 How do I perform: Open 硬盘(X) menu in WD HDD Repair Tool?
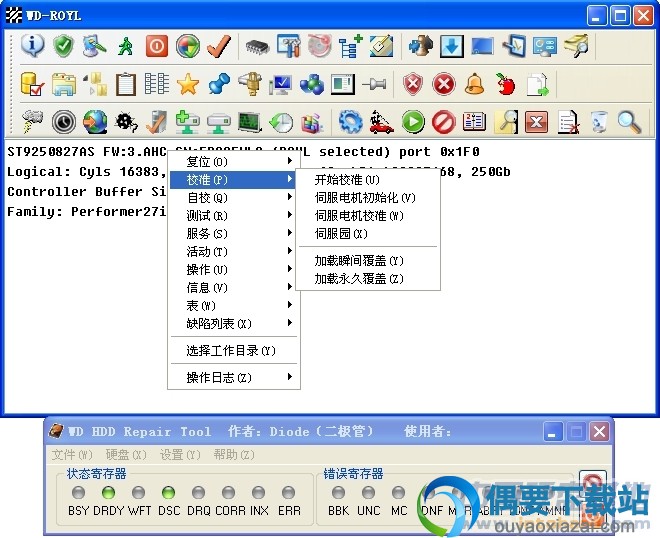pos(126,455)
